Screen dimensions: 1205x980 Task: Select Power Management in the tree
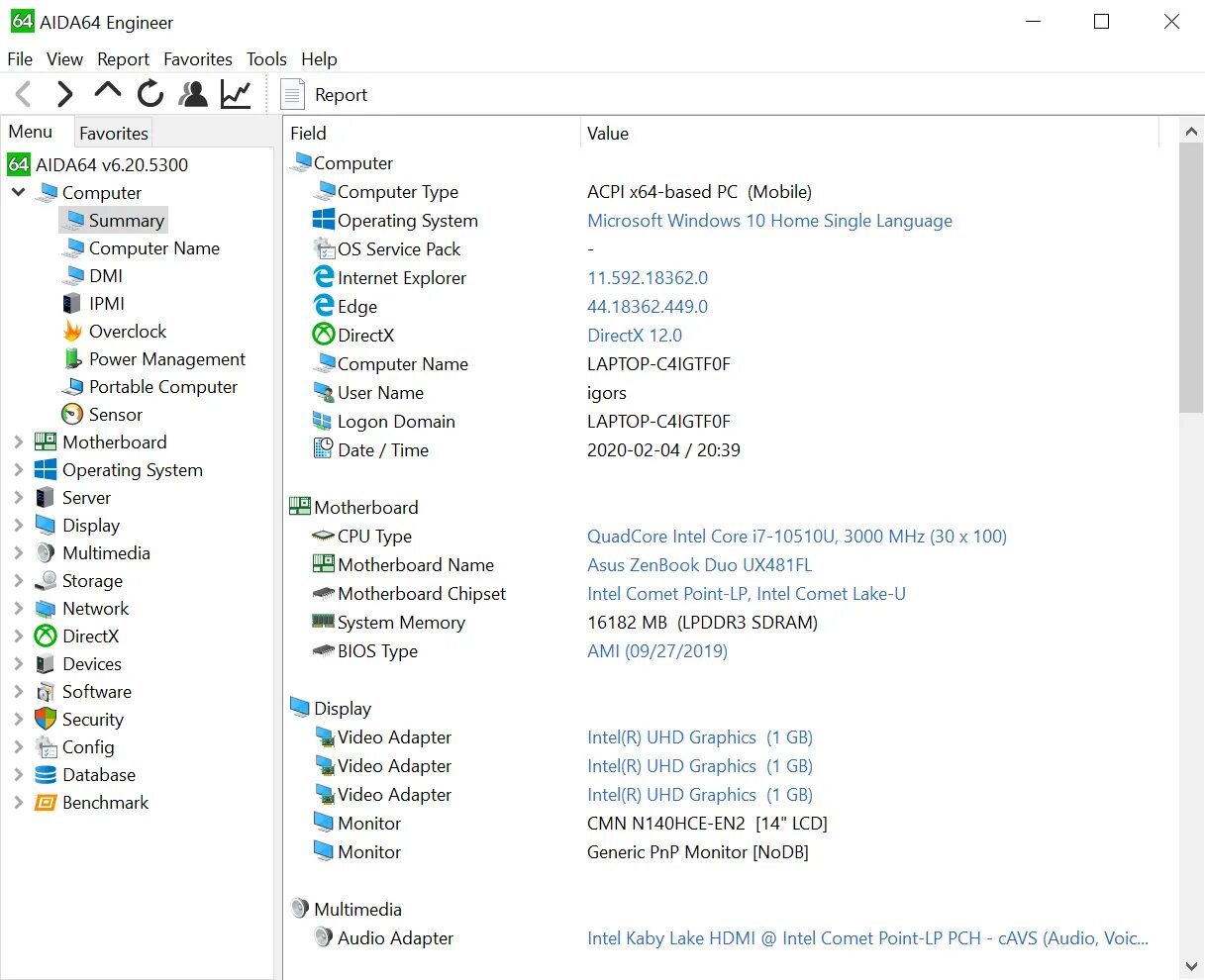[166, 359]
